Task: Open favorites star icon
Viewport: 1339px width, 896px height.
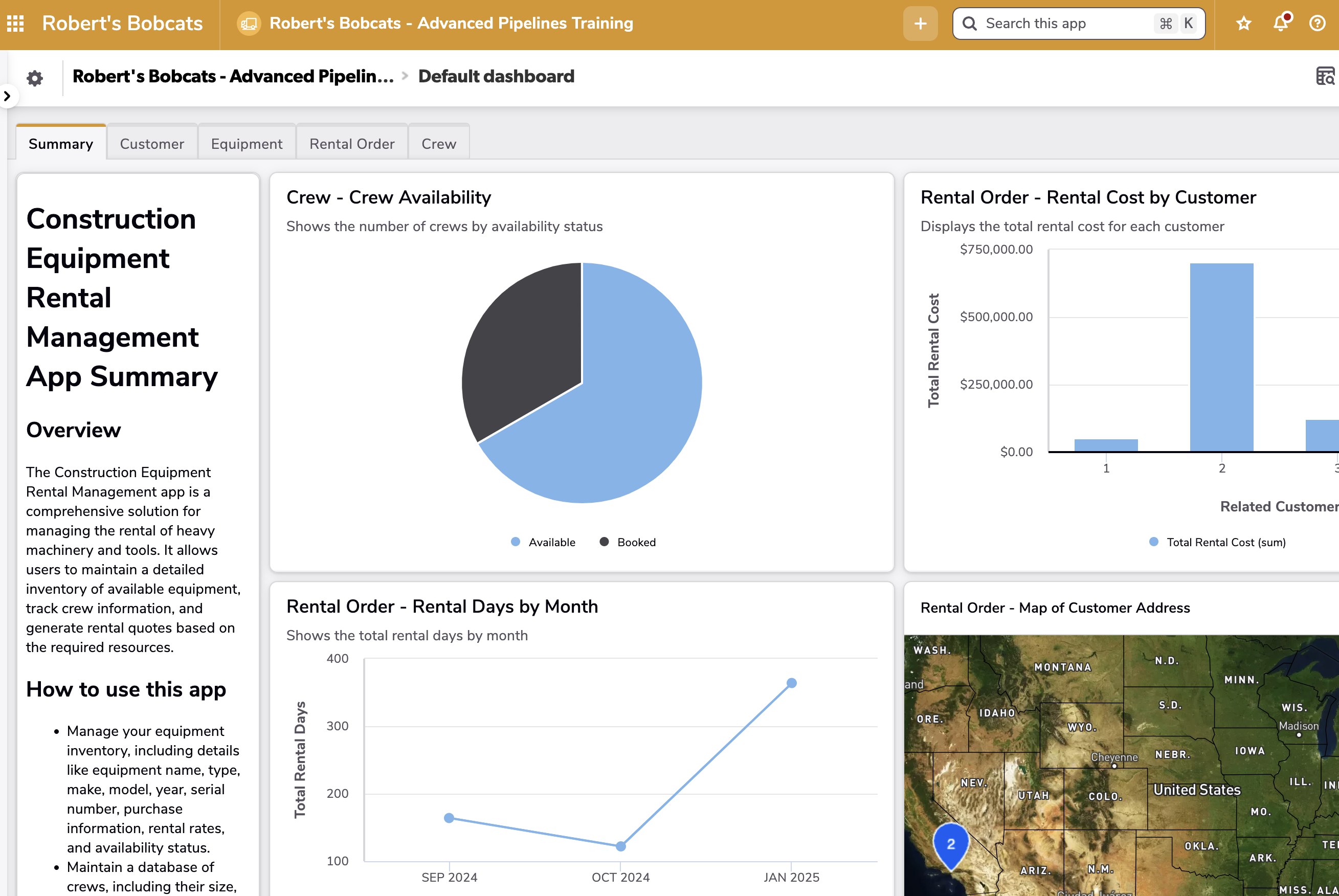Action: [1243, 24]
